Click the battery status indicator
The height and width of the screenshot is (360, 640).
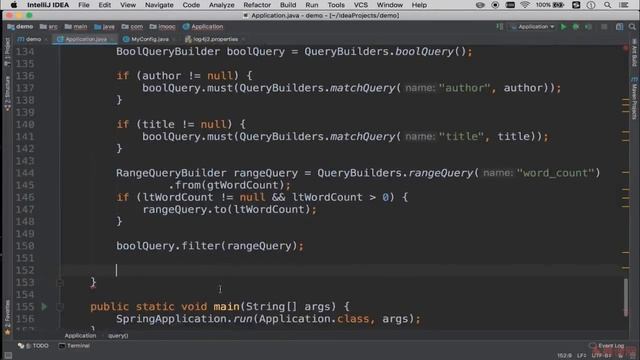click(x=550, y=5)
